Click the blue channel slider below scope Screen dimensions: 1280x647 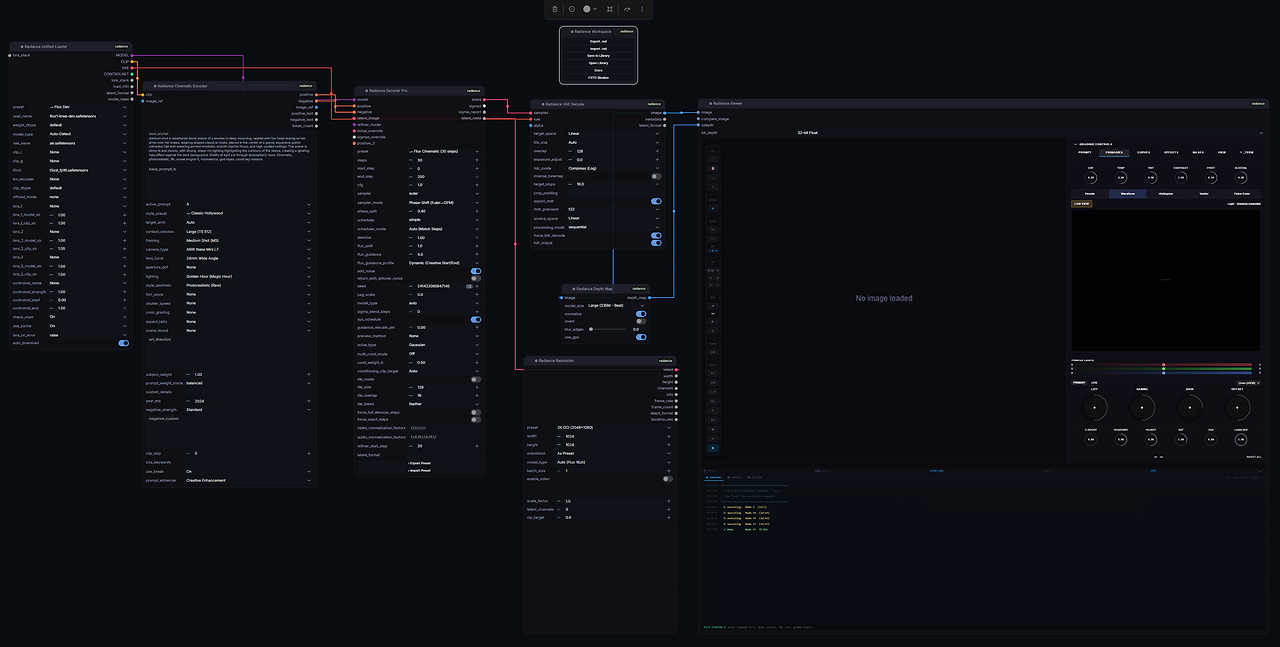coord(1165,372)
